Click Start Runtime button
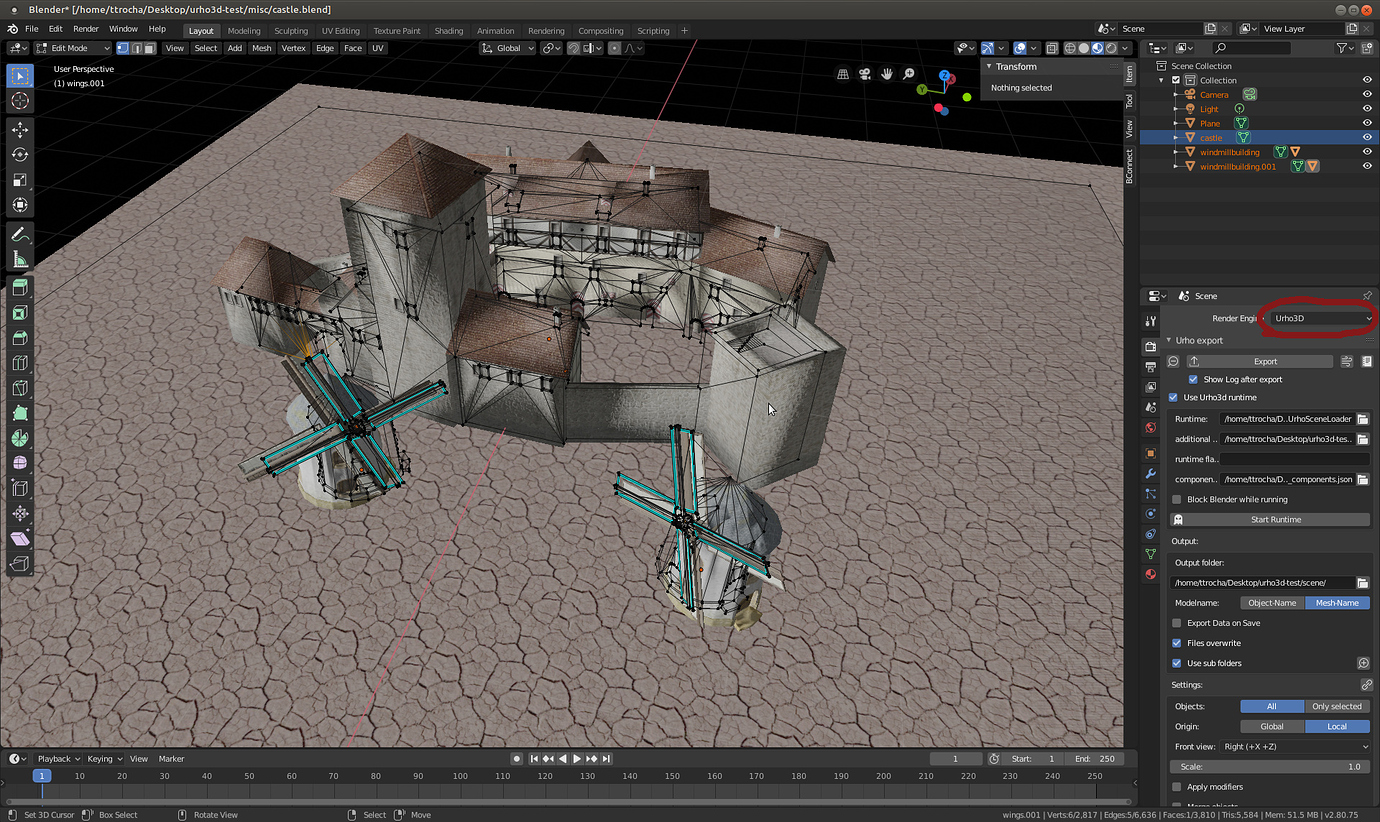Viewport: 1380px width, 822px height. tap(1269, 519)
